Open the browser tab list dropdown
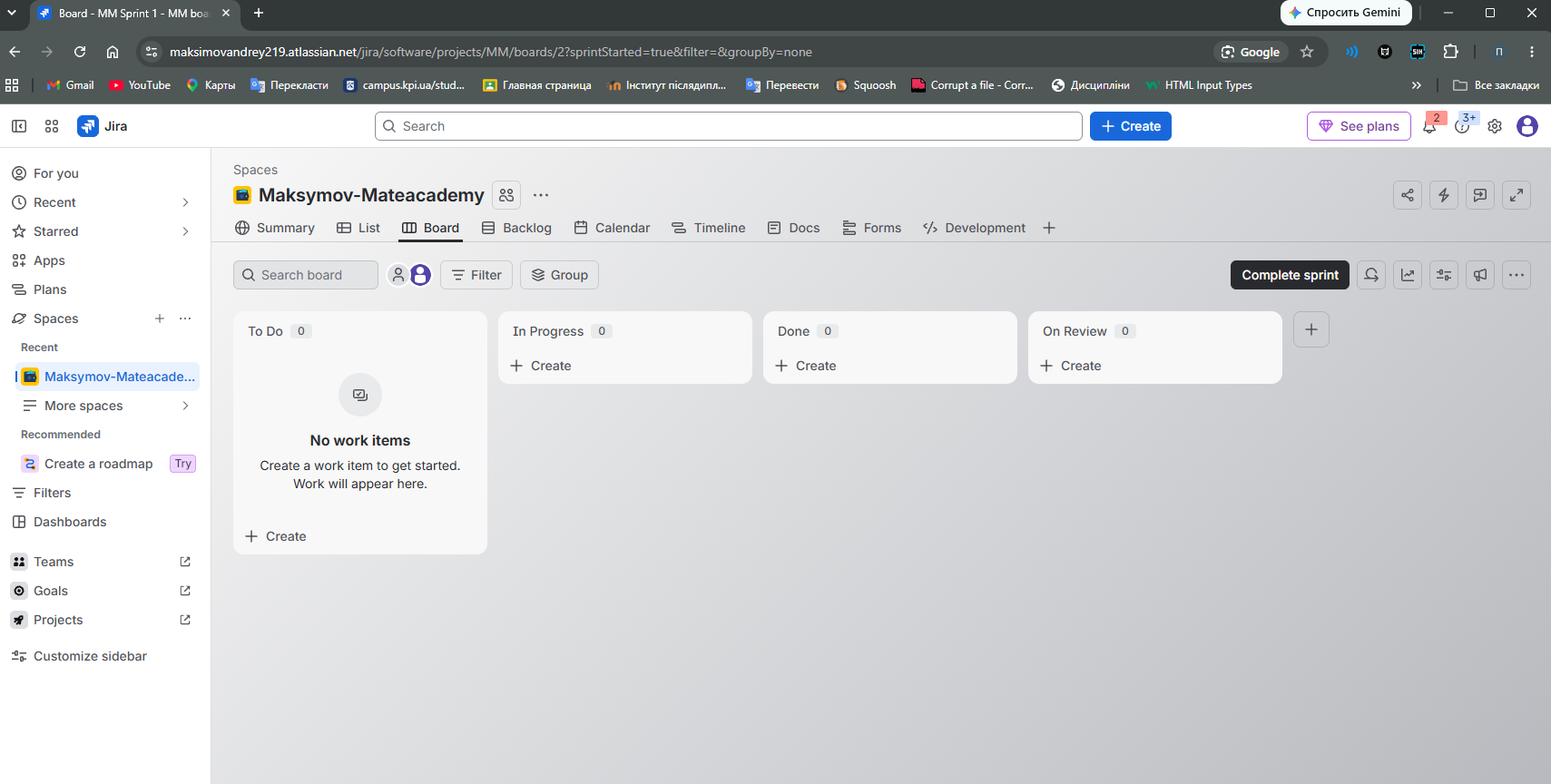Image resolution: width=1551 pixels, height=784 pixels. tap(12, 13)
